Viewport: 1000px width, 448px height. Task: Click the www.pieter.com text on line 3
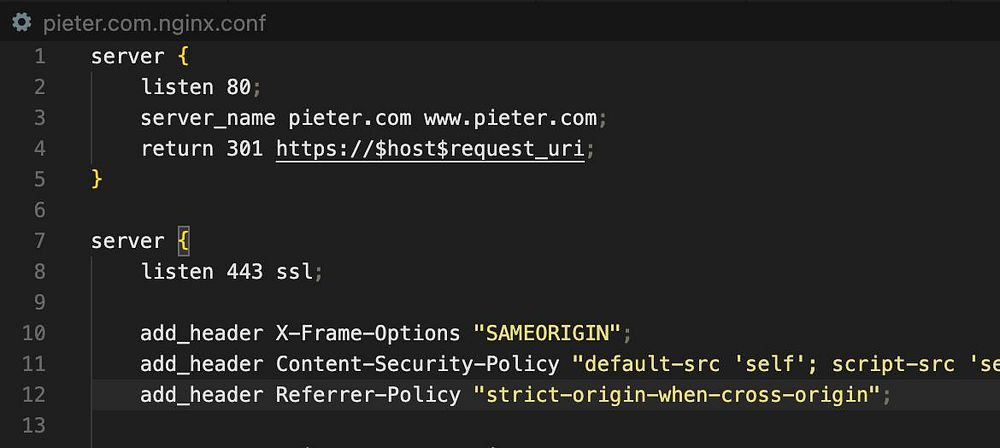click(x=510, y=118)
